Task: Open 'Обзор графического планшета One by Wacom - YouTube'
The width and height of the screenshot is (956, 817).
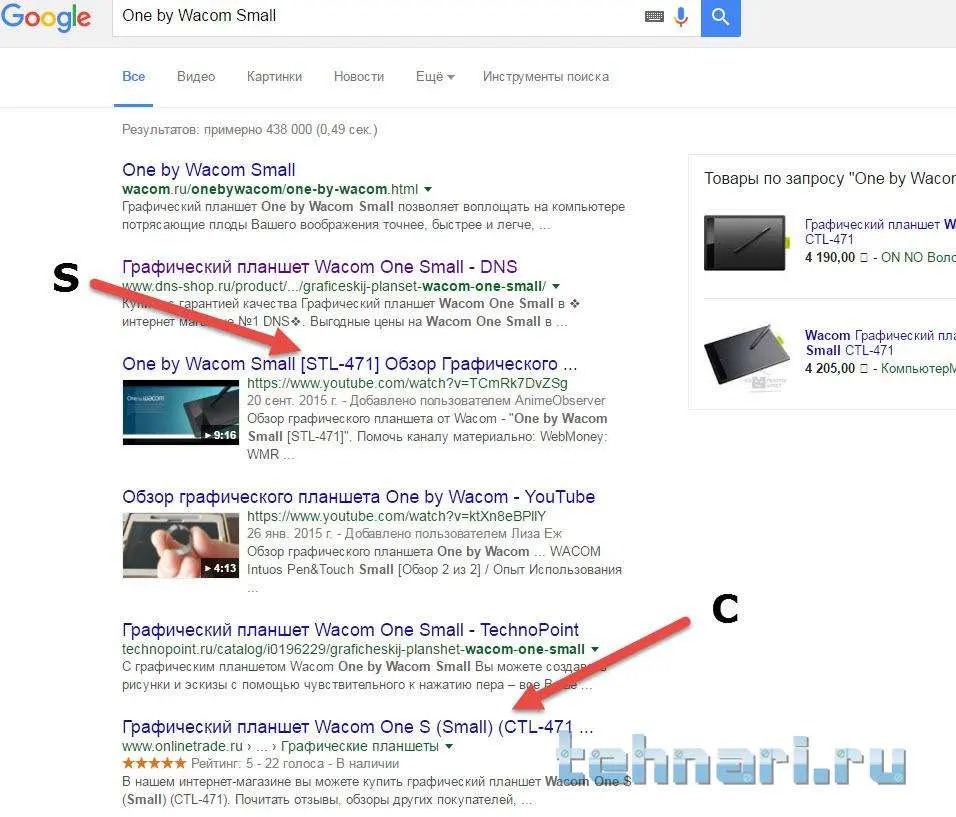Action: point(358,497)
